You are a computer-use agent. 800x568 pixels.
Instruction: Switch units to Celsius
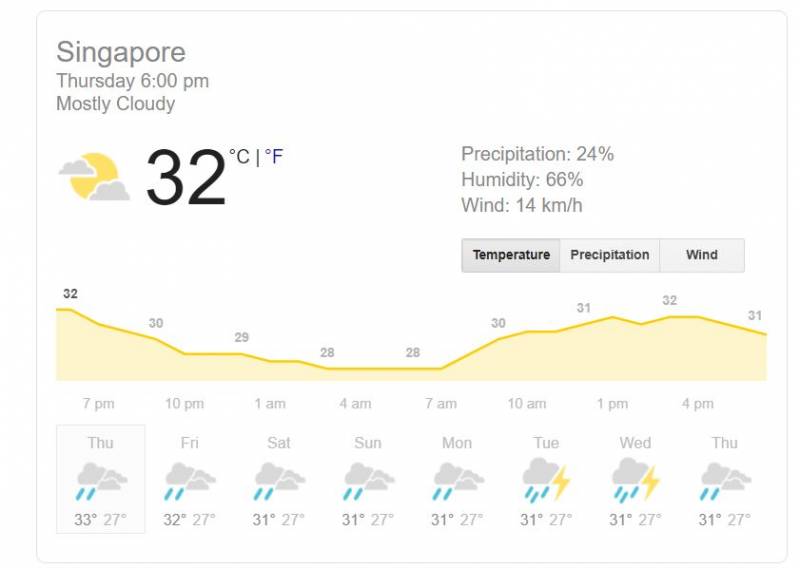240,157
